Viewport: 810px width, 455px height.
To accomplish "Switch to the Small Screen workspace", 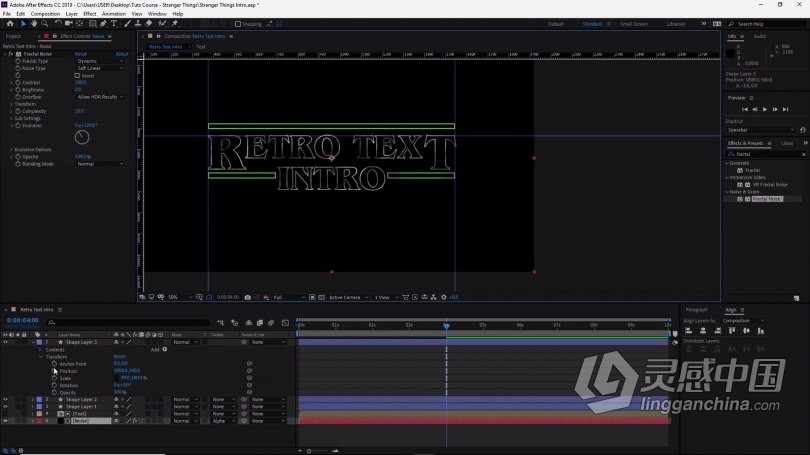I will tap(633, 23).
